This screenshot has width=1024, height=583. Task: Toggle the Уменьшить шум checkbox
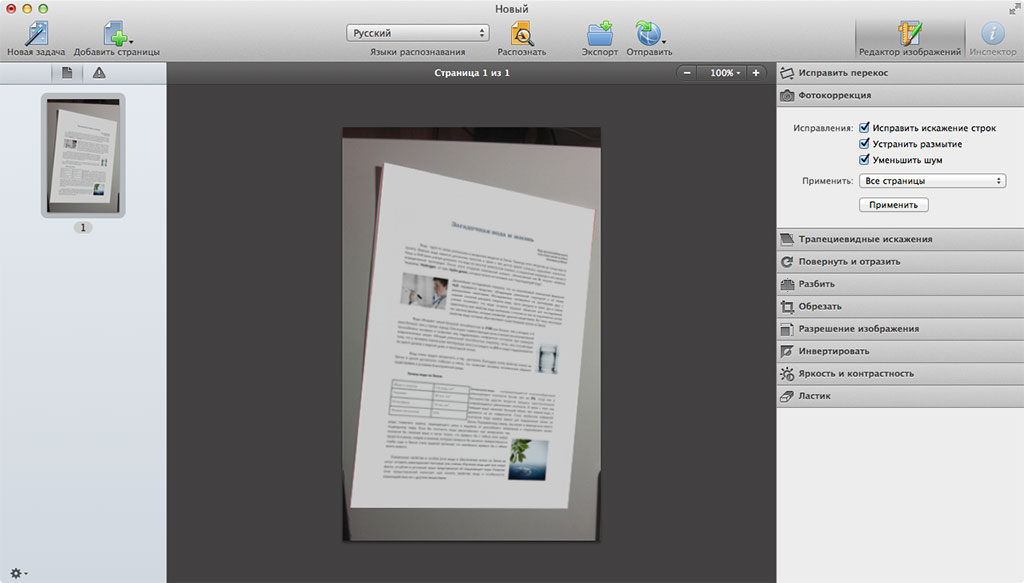point(864,160)
